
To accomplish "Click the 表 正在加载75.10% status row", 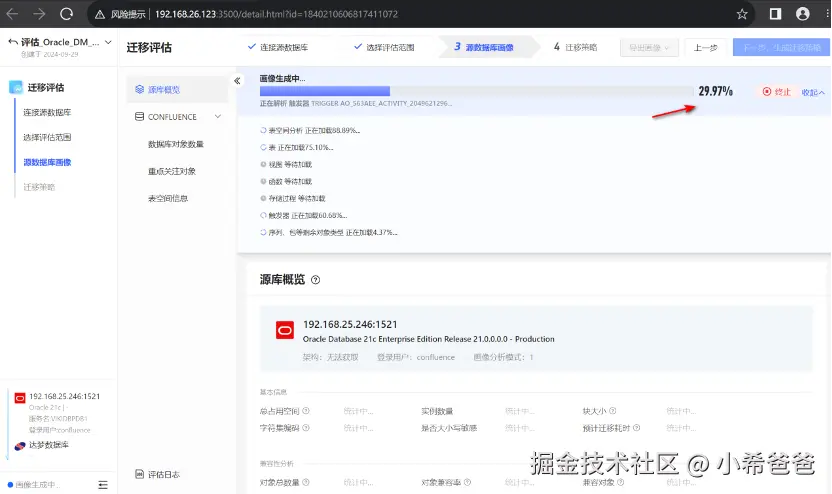I will [297, 147].
